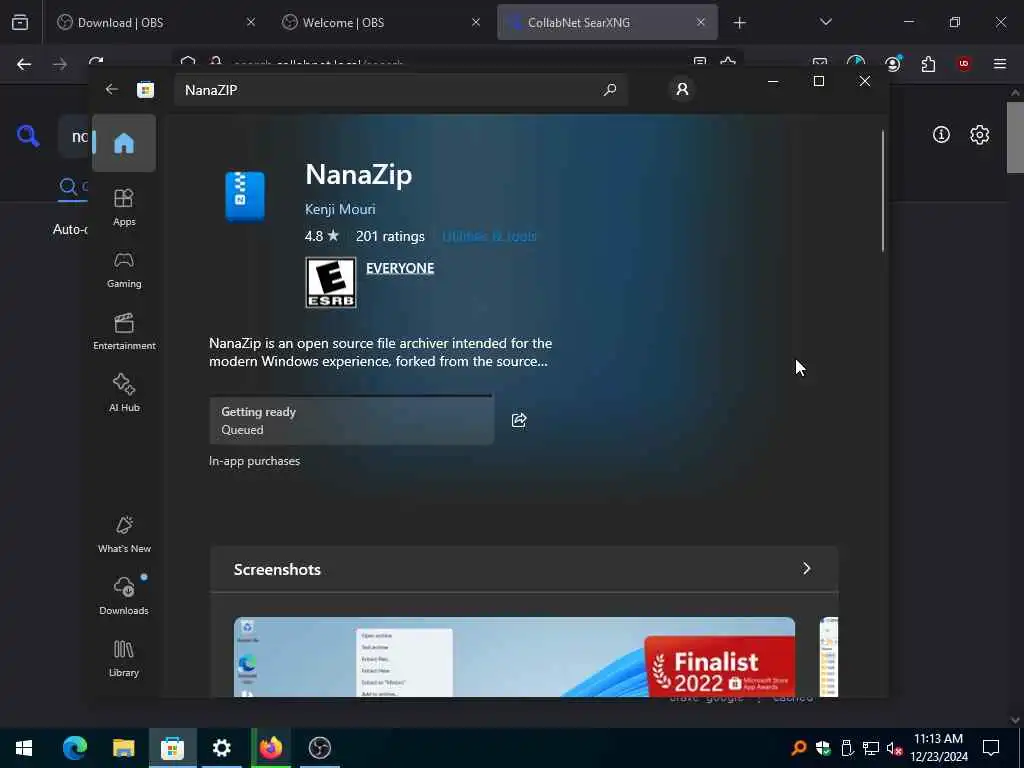Open the Gaming section in Store sidebar
The height and width of the screenshot is (768, 1024).
124,269
